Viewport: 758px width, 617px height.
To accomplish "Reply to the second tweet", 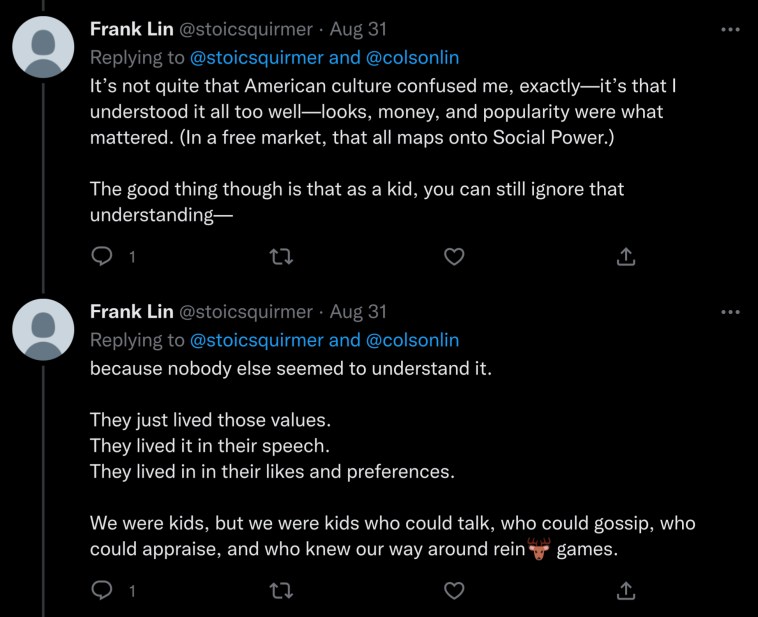I will (101, 590).
